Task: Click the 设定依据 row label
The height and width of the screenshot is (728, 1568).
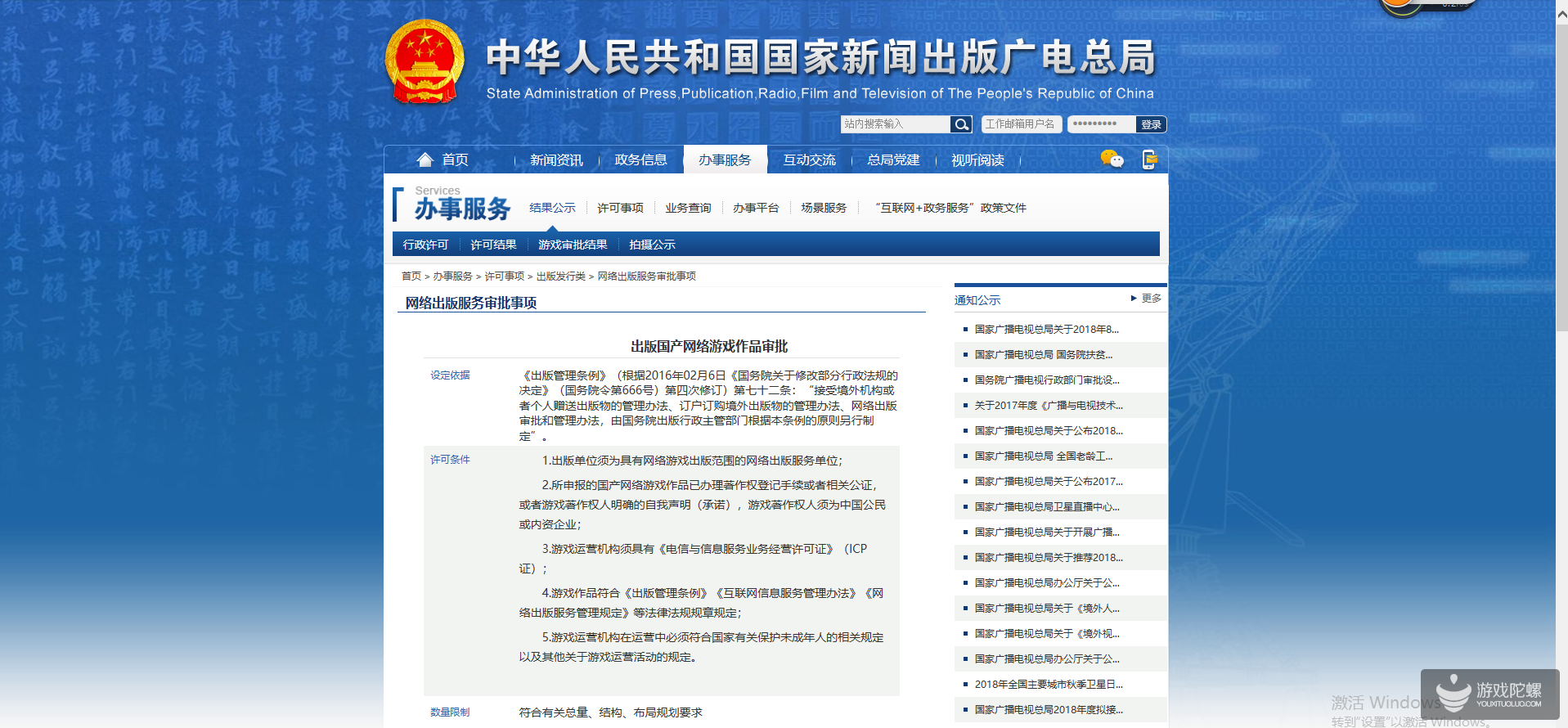Action: click(450, 375)
